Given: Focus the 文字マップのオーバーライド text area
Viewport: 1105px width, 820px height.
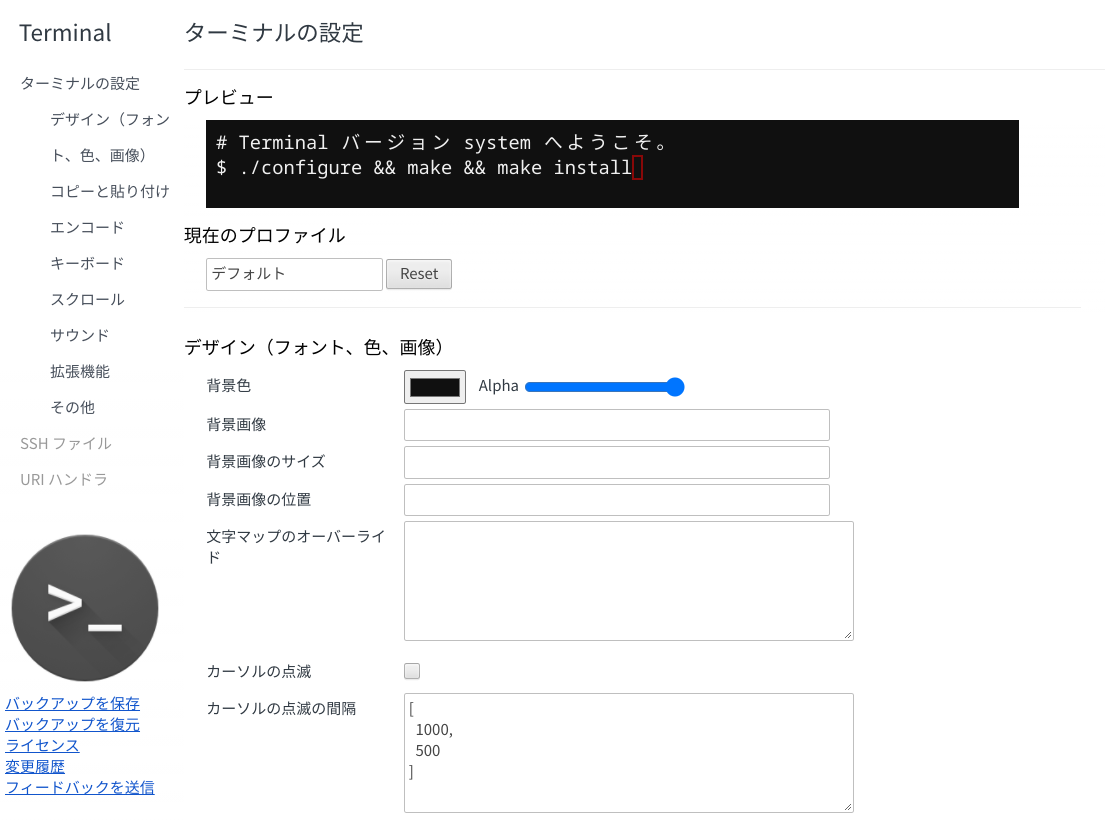Looking at the screenshot, I should coord(629,580).
